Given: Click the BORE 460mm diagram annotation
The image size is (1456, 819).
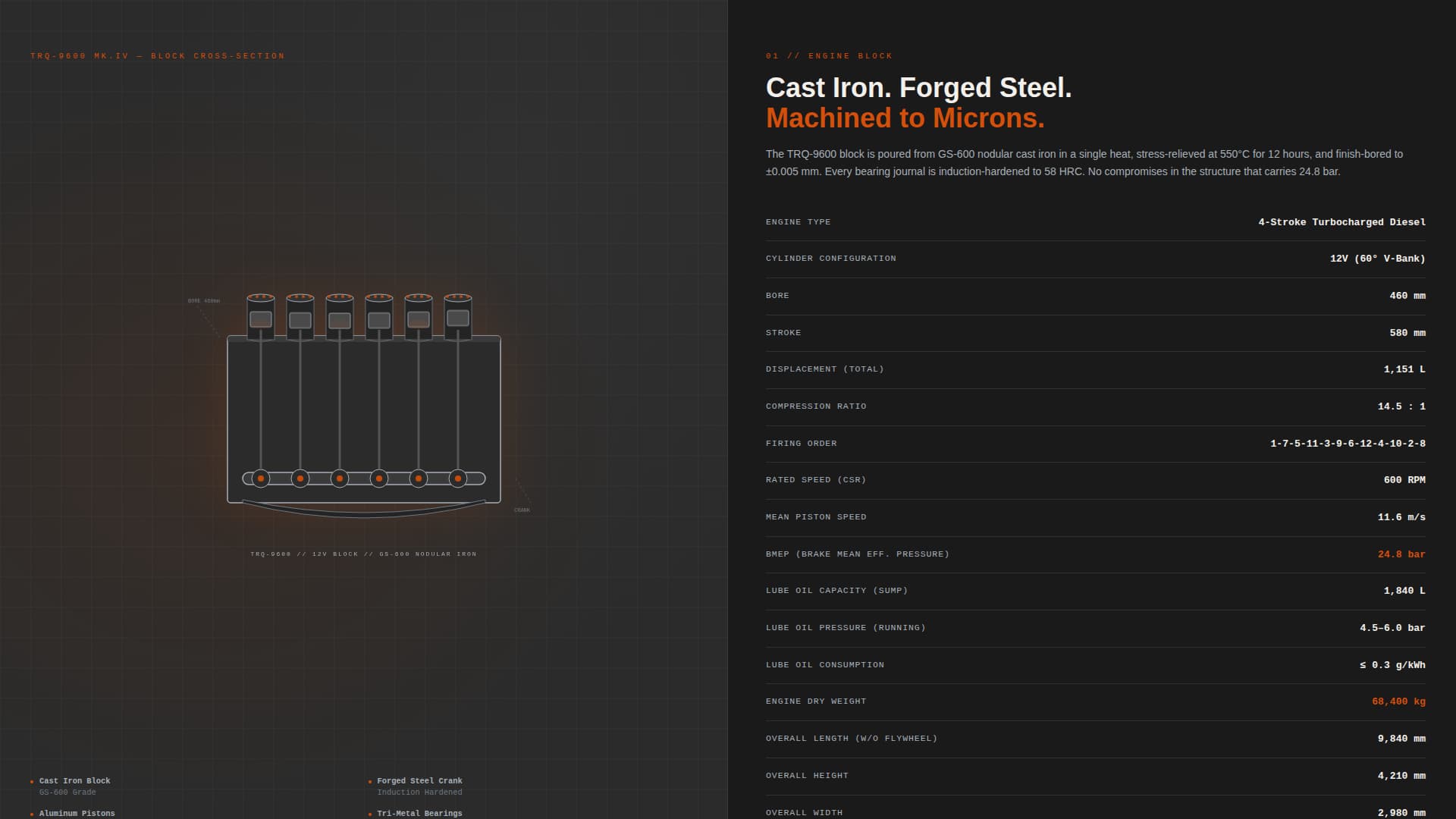Looking at the screenshot, I should pyautogui.click(x=204, y=301).
